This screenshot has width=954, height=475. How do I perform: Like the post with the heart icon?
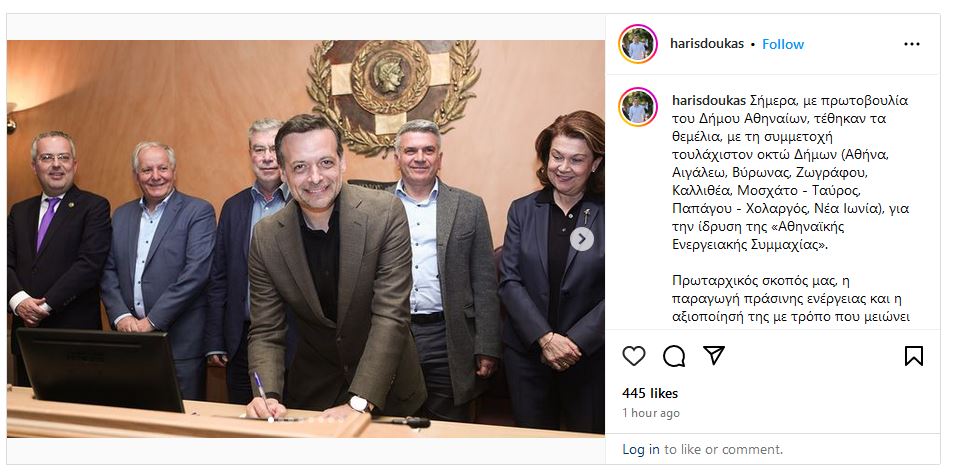coord(633,356)
